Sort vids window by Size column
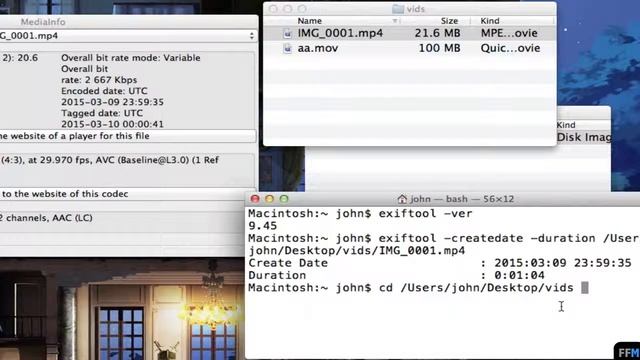Viewport: 640px width, 360px height. pyautogui.click(x=449, y=21)
